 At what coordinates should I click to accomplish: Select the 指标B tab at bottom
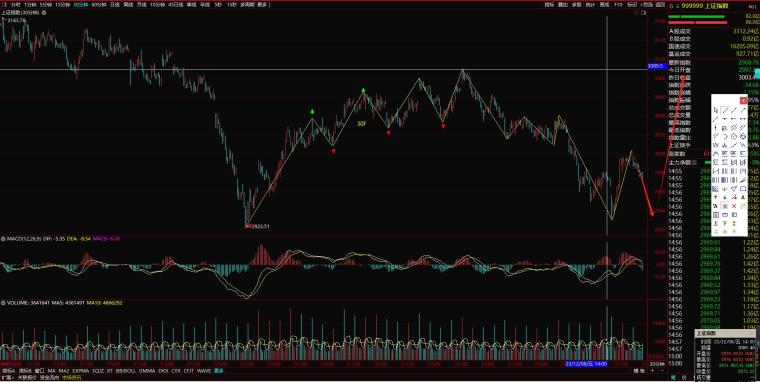point(24,371)
